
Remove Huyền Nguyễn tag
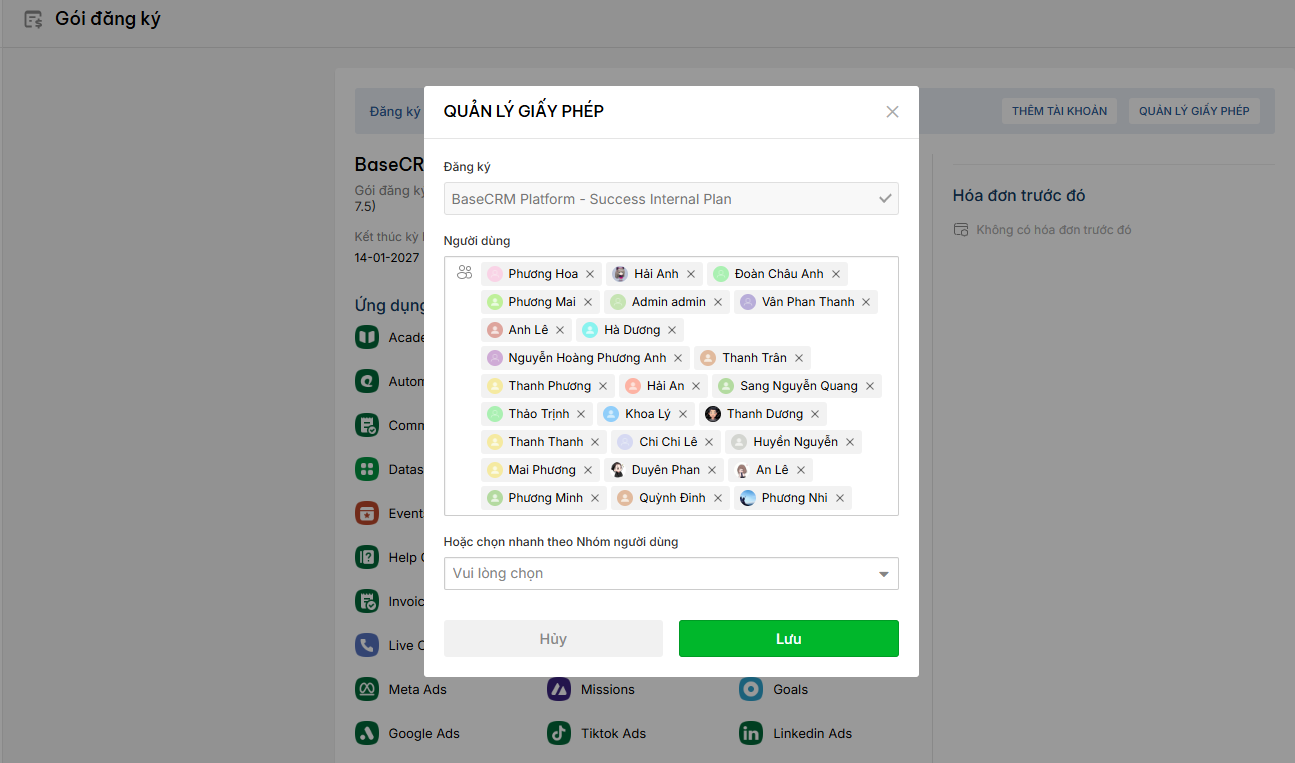(x=850, y=442)
